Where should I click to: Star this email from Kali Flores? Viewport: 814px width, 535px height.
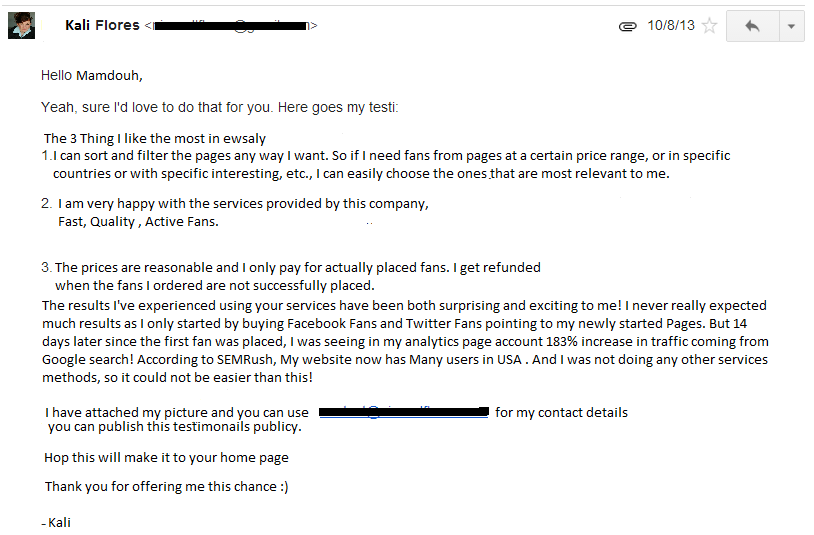click(x=709, y=26)
